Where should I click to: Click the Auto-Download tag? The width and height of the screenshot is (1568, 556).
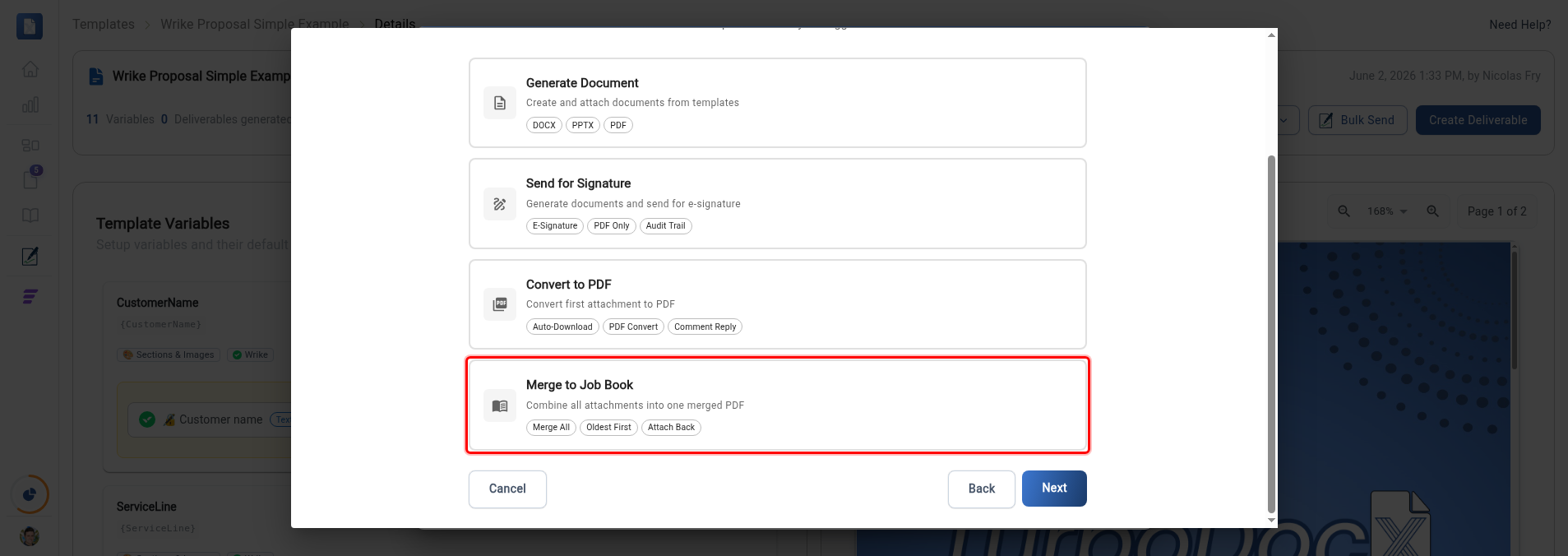point(562,327)
